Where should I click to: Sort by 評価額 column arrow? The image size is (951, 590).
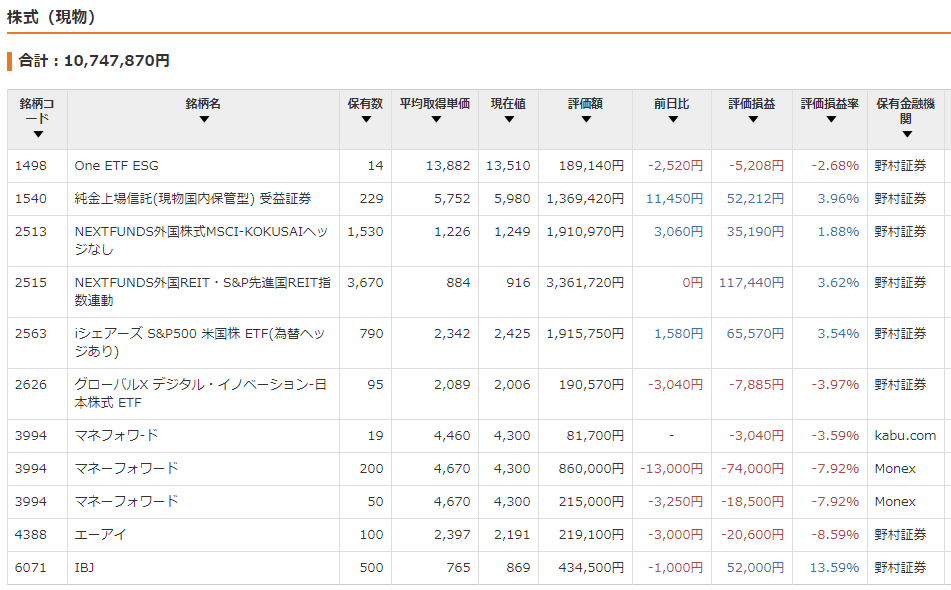(586, 119)
